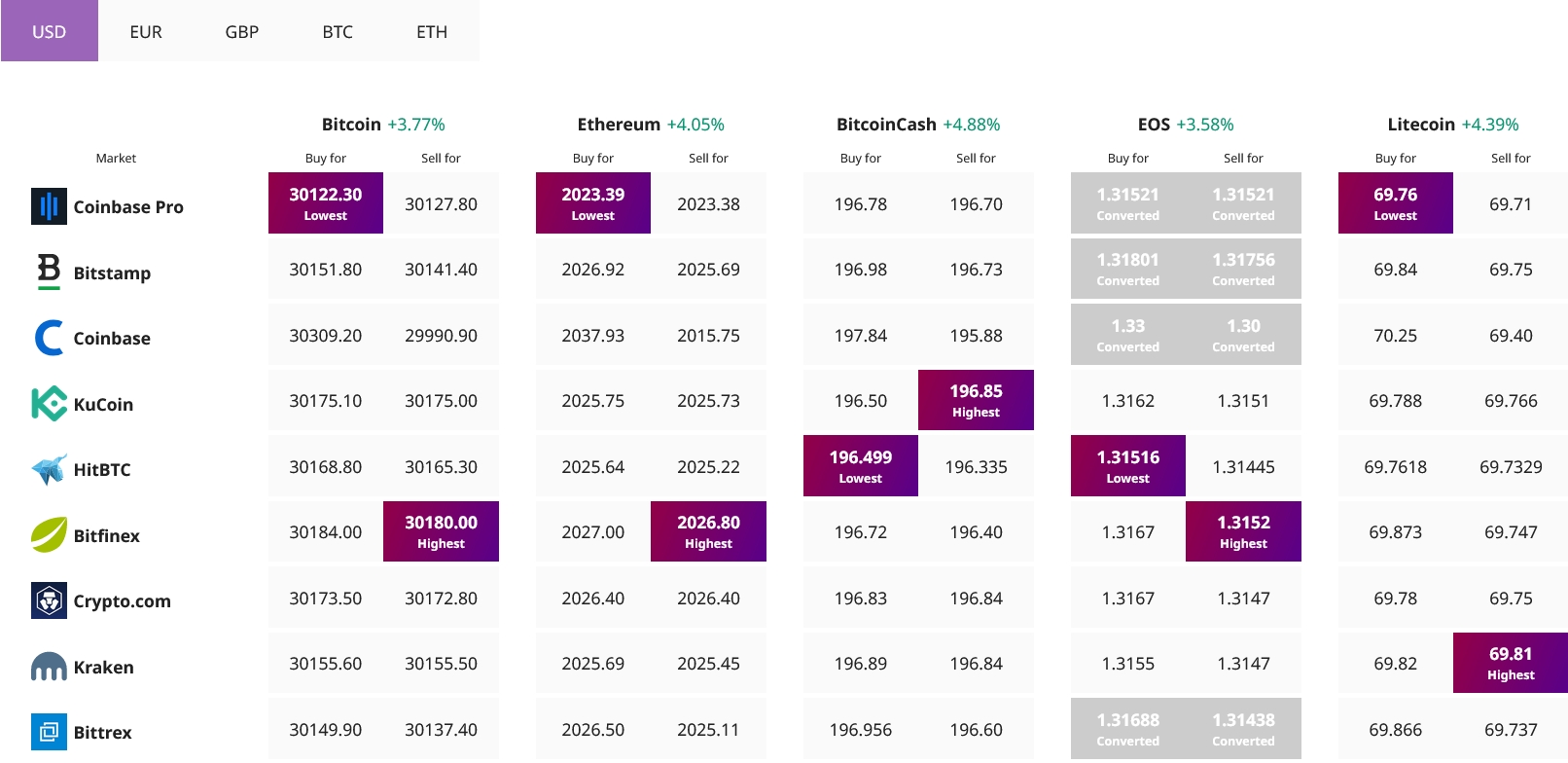Viewport: 1568px width, 763px height.
Task: Click Bitstamp Bitcoin buy price 30151.80
Action: tap(326, 269)
